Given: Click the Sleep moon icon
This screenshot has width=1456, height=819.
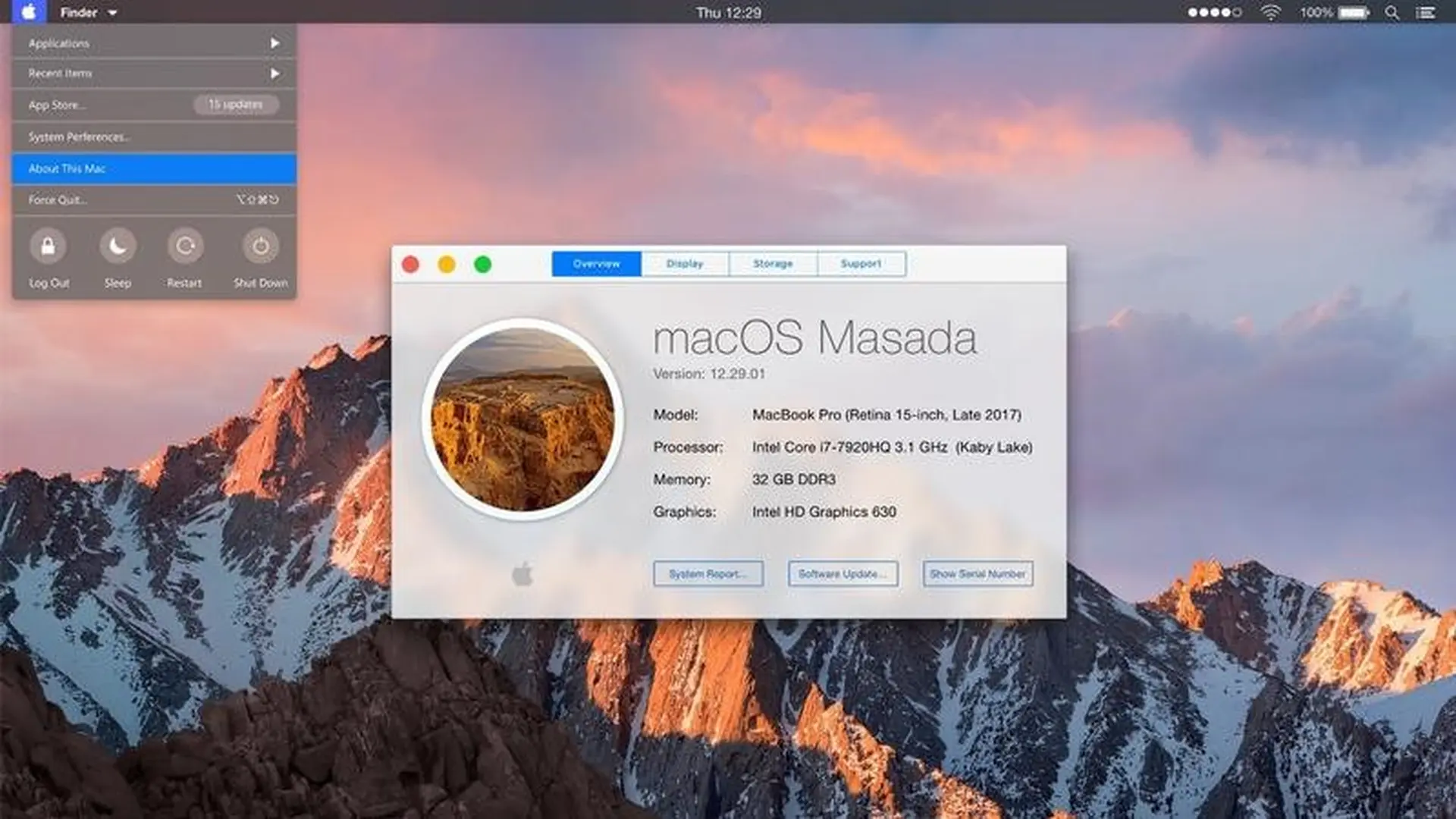Looking at the screenshot, I should (x=118, y=246).
